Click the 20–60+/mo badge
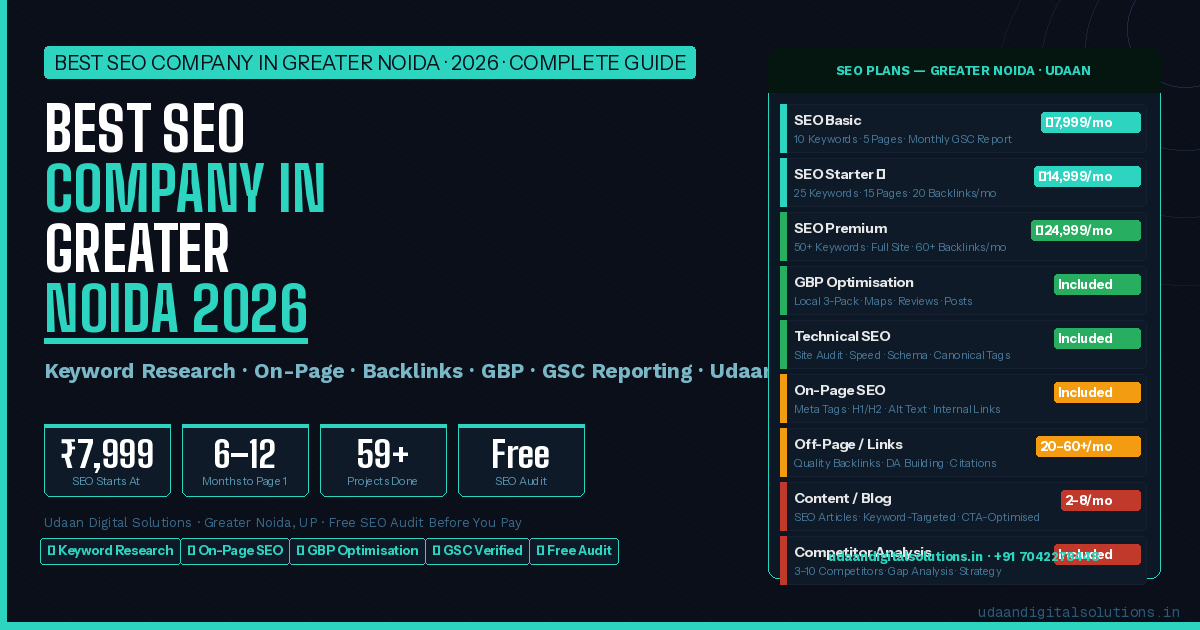The image size is (1200, 630). 1088,446
